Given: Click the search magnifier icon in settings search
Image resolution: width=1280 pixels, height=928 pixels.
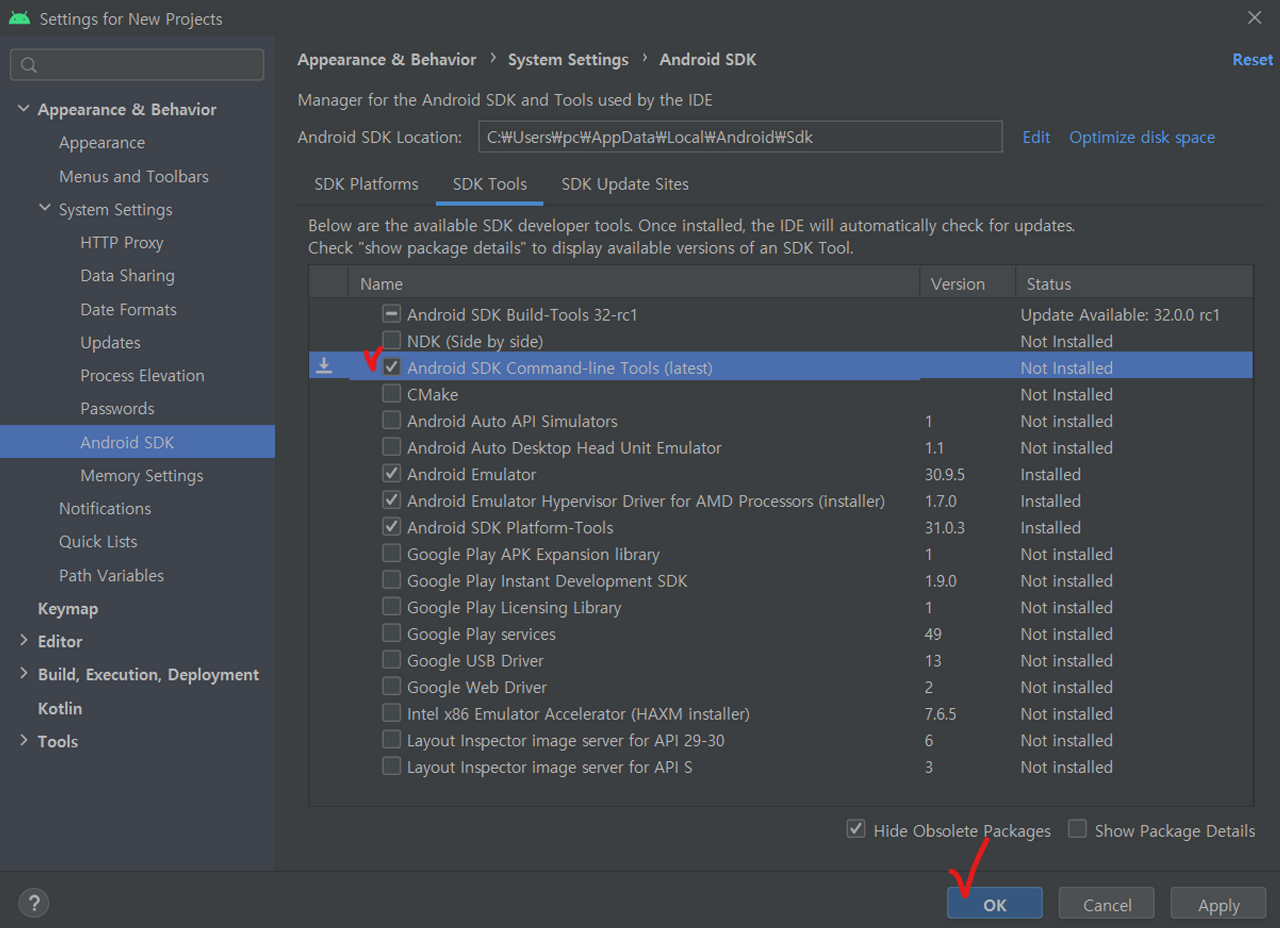Looking at the screenshot, I should click(29, 65).
